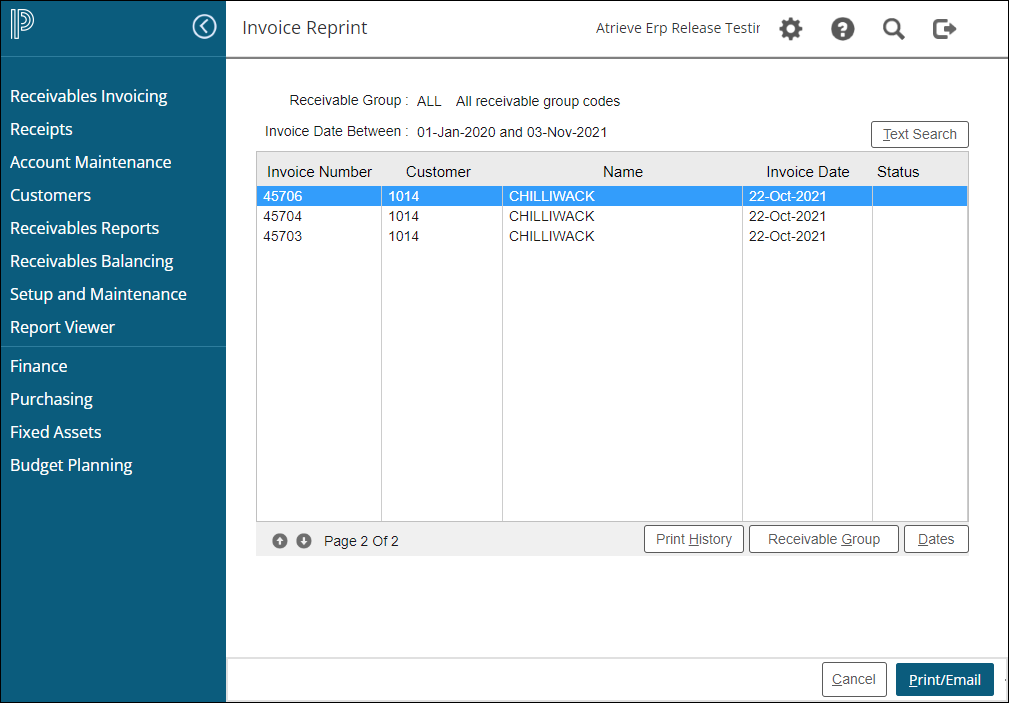This screenshot has width=1009, height=703.
Task: Expand the Purchasing module
Action: coord(51,399)
